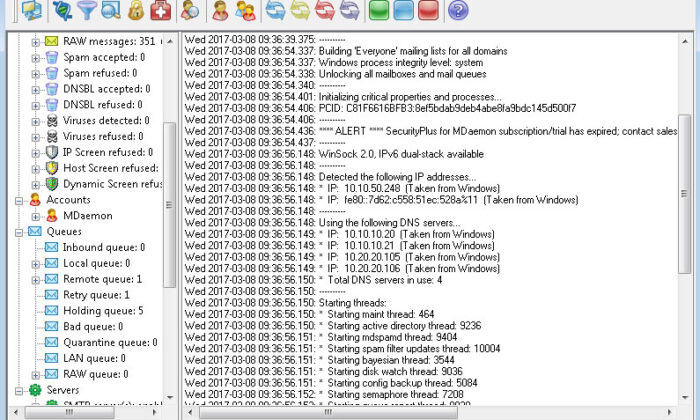Expand the RAW queue node

[35, 375]
